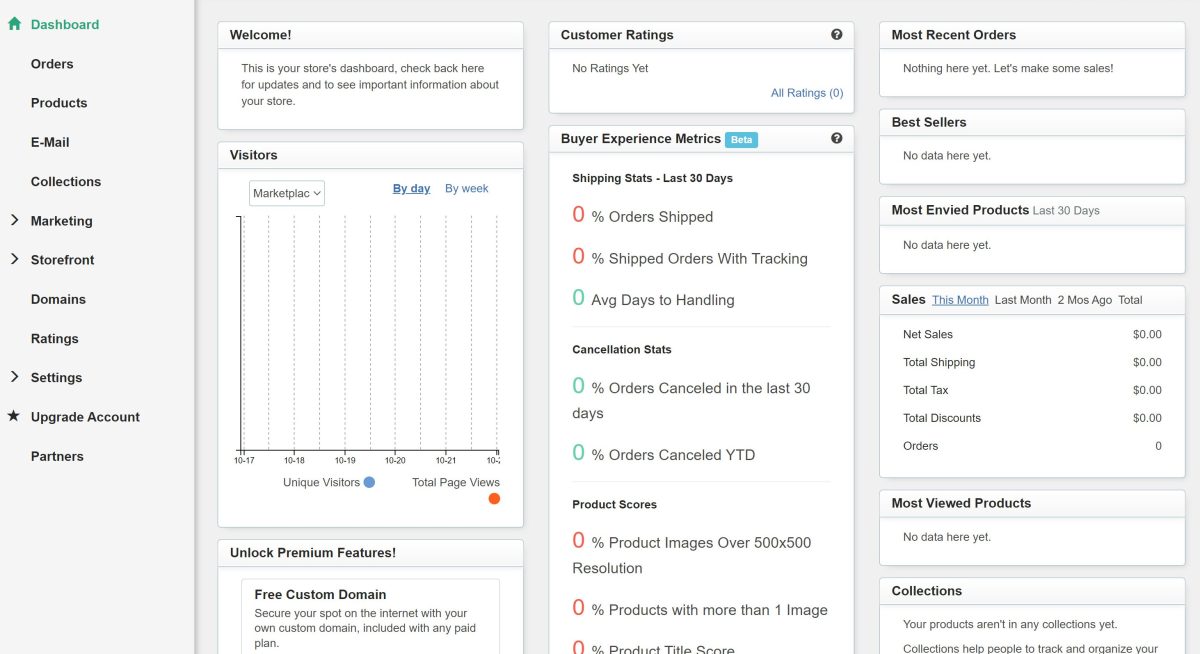This screenshot has width=1200, height=654.
Task: Show Last Month sales
Action: pyautogui.click(x=1023, y=300)
